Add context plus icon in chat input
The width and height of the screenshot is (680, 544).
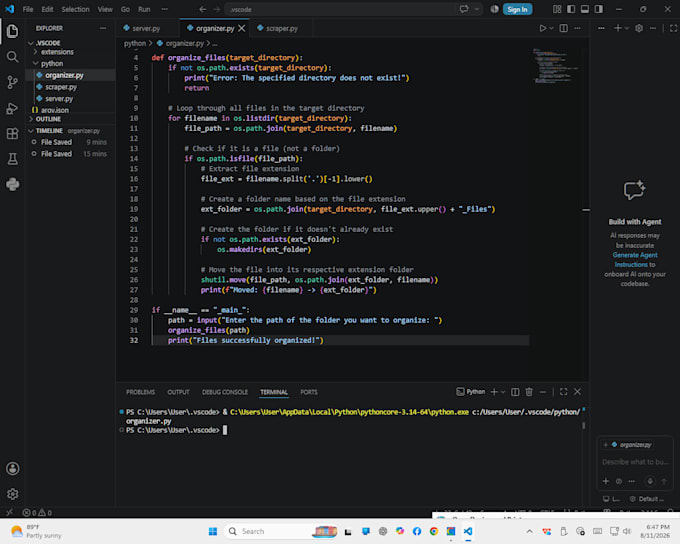pyautogui.click(x=606, y=481)
